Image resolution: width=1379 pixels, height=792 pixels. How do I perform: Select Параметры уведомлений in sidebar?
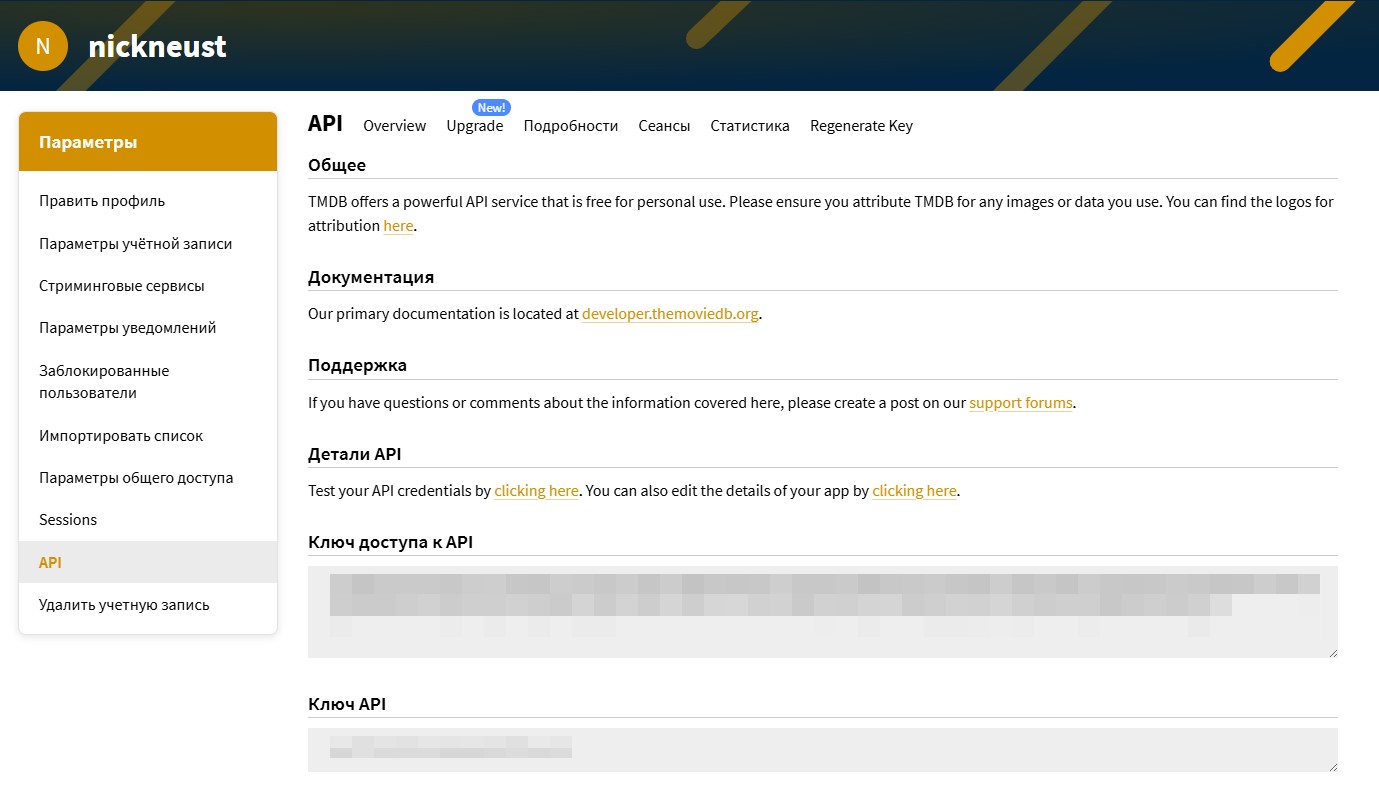pos(128,328)
